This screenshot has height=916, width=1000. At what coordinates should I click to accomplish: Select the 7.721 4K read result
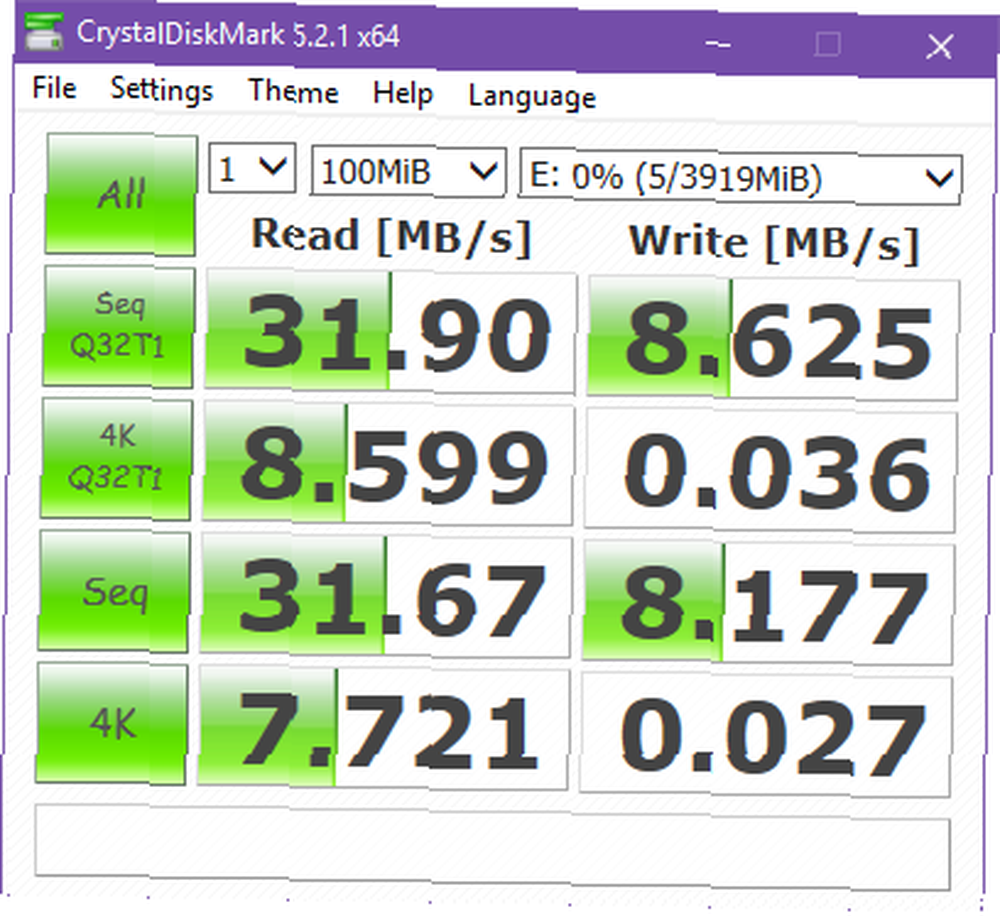coord(383,729)
